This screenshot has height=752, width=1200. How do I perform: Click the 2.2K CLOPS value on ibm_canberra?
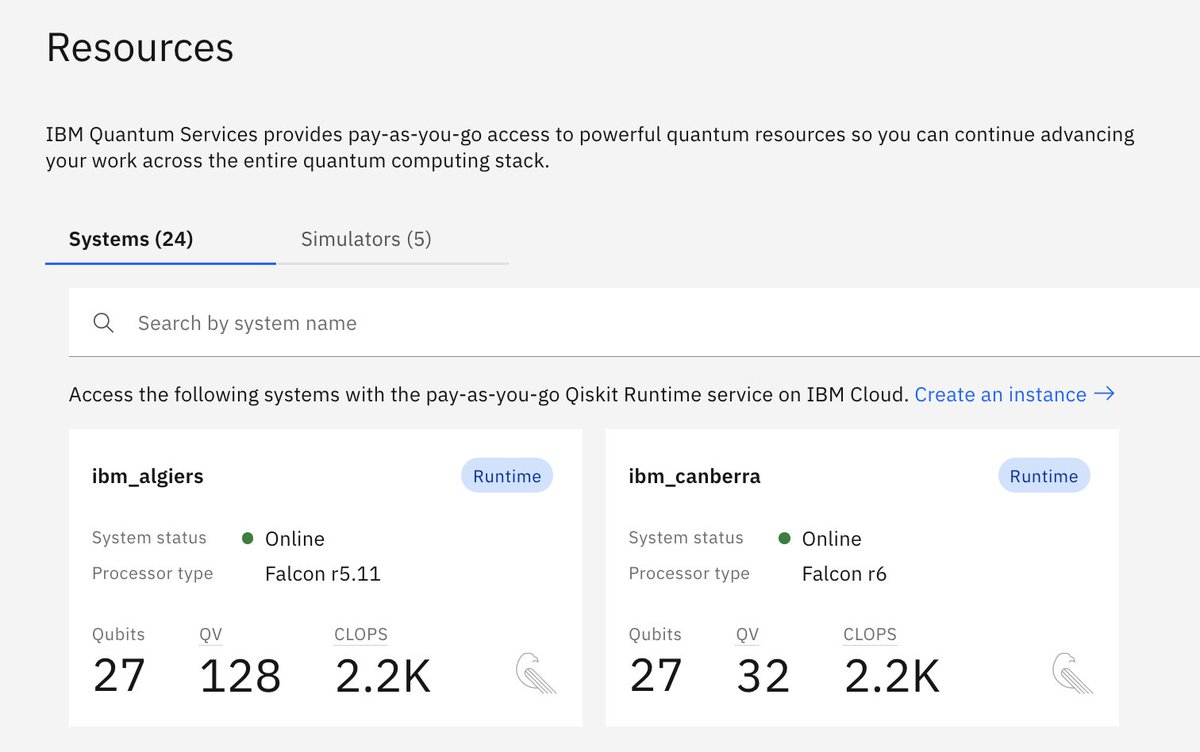[x=892, y=676]
